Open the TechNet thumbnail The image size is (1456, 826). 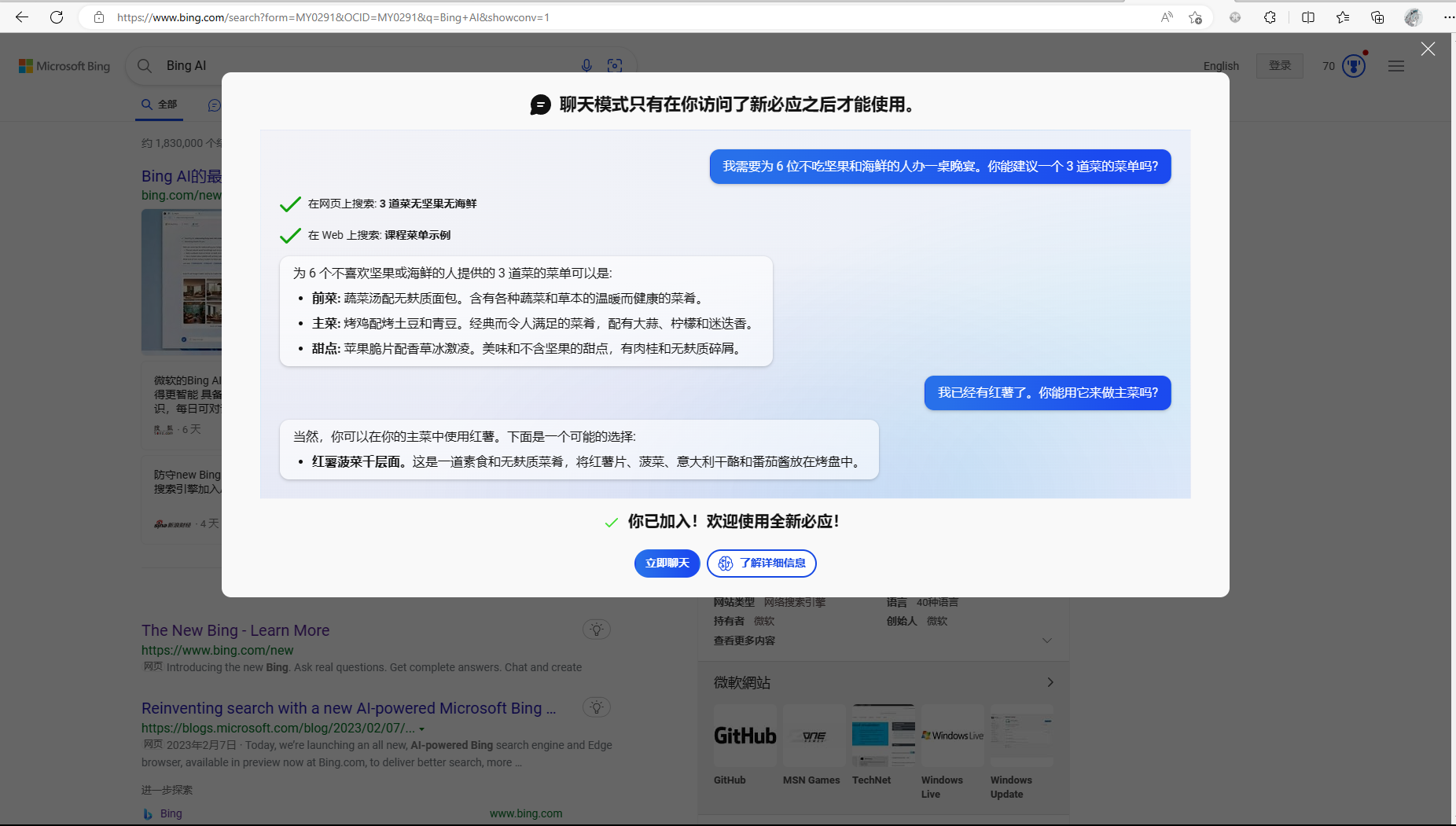pos(884,736)
